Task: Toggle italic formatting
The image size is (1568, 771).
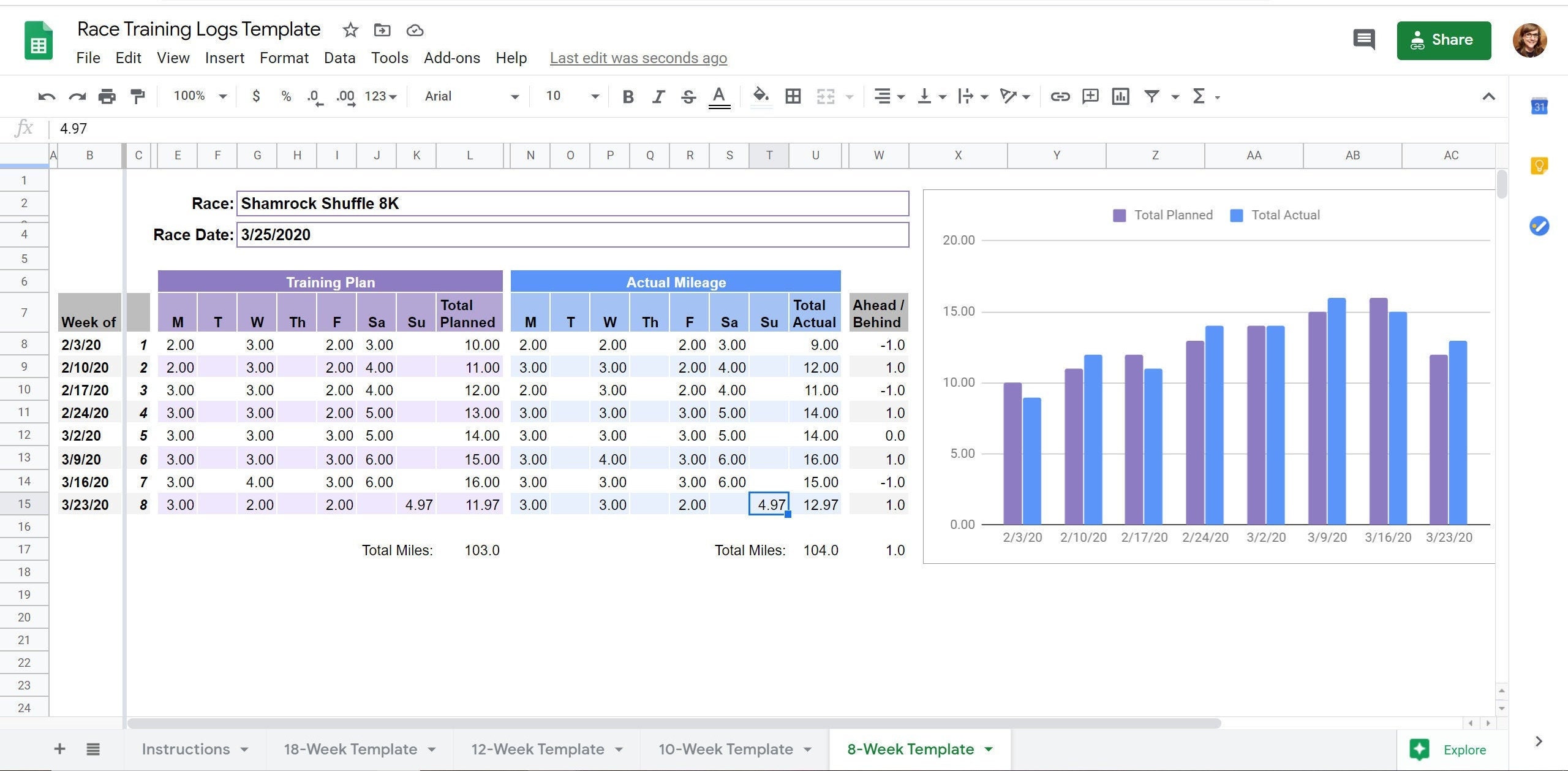Action: pos(658,96)
